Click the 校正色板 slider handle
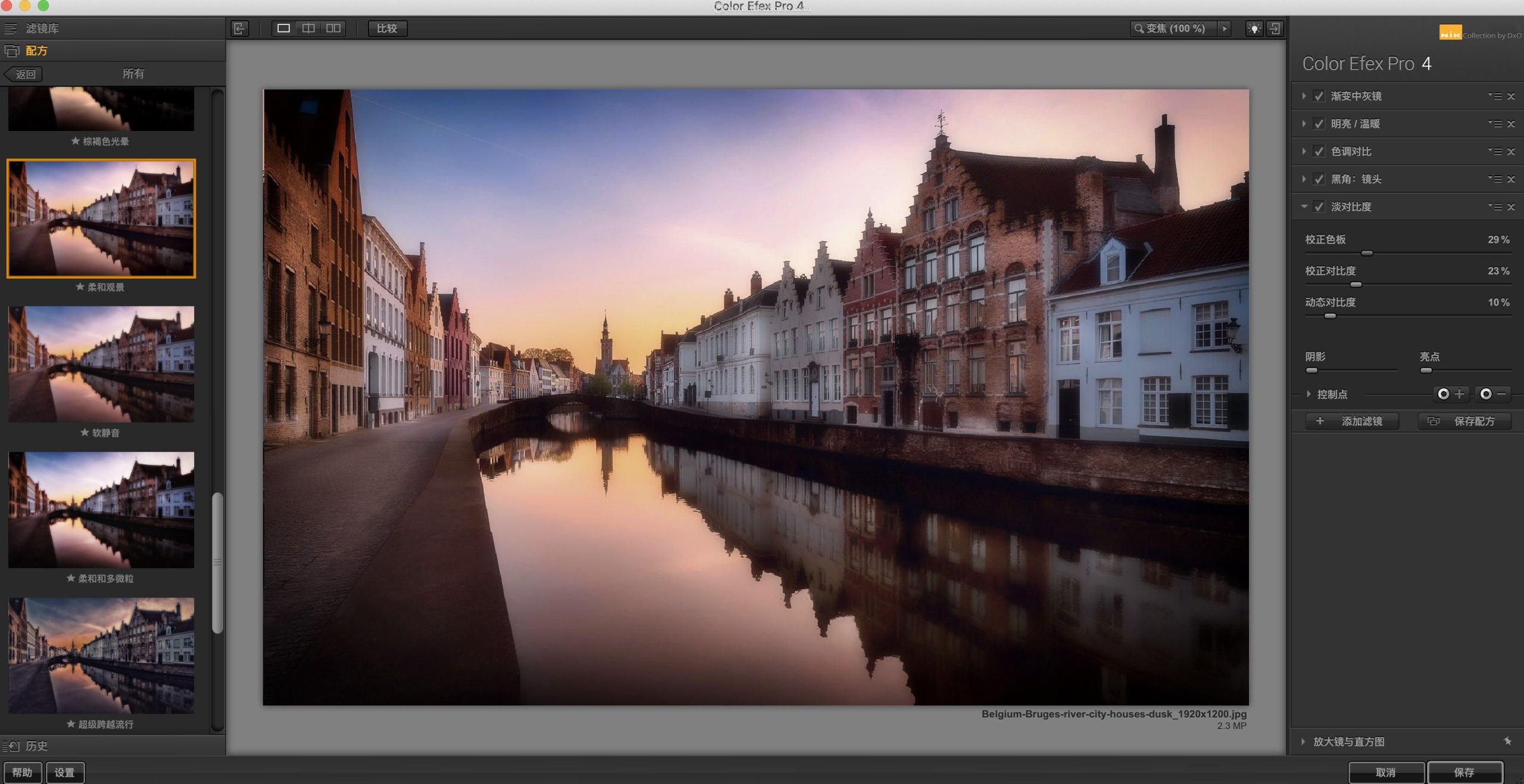 (x=1367, y=253)
